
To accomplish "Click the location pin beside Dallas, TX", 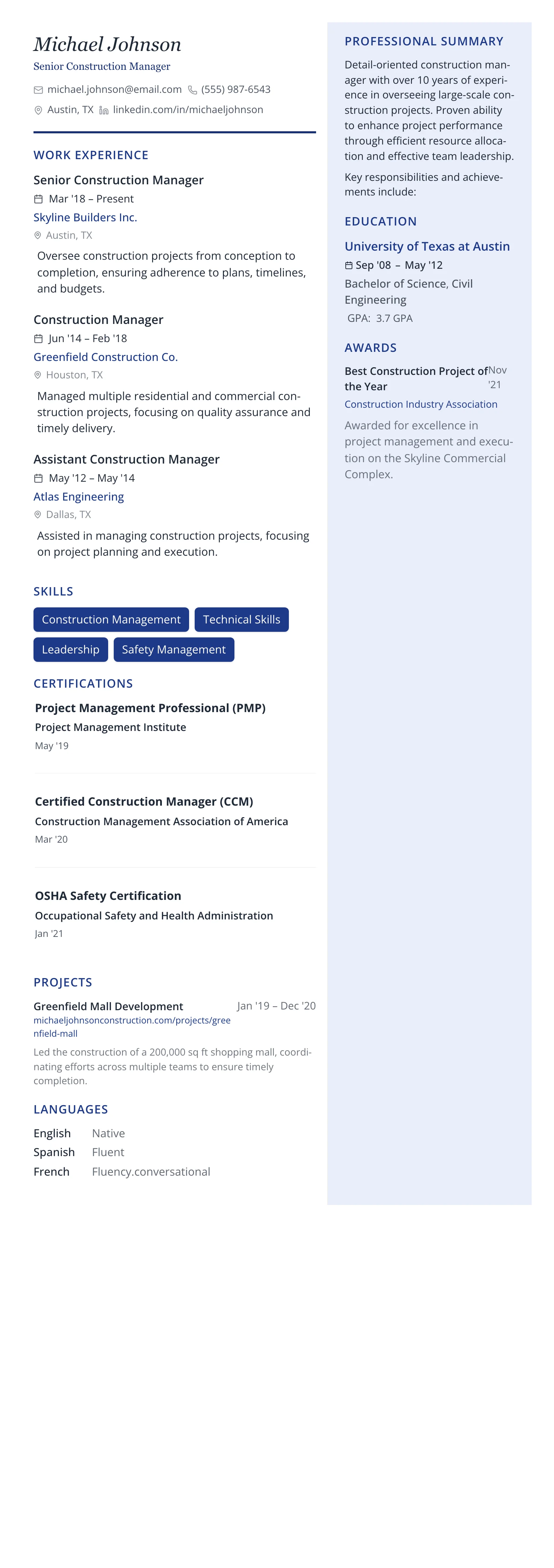I will coord(38,515).
